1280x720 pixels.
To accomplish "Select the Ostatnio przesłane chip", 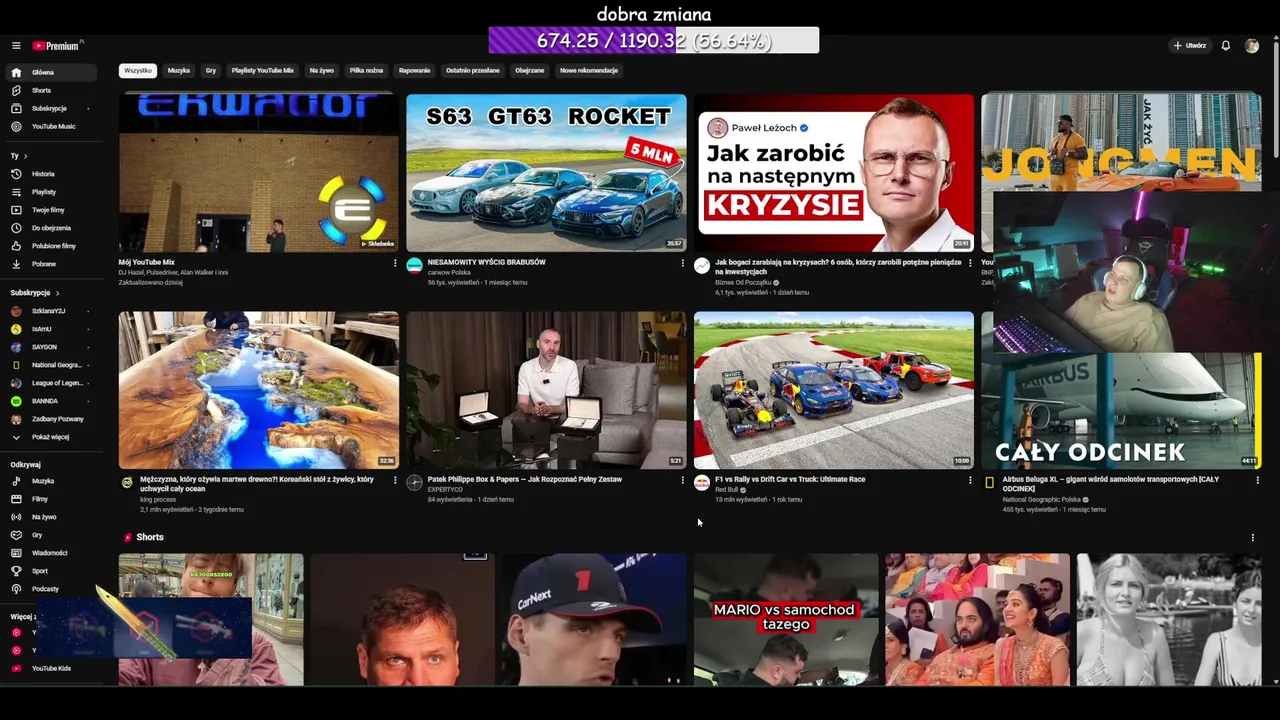I will tap(473, 71).
